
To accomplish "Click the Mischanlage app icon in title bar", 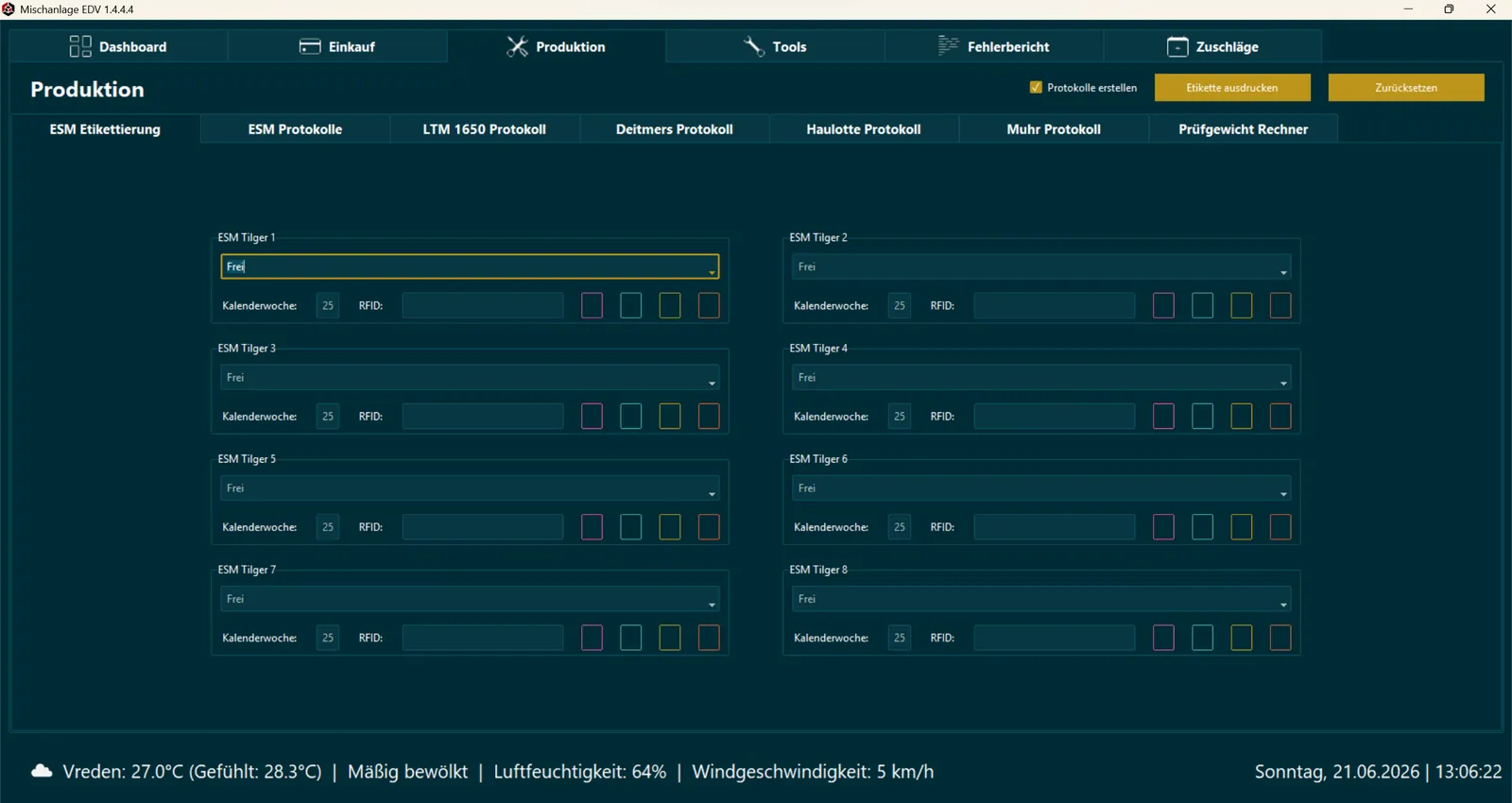I will point(9,9).
